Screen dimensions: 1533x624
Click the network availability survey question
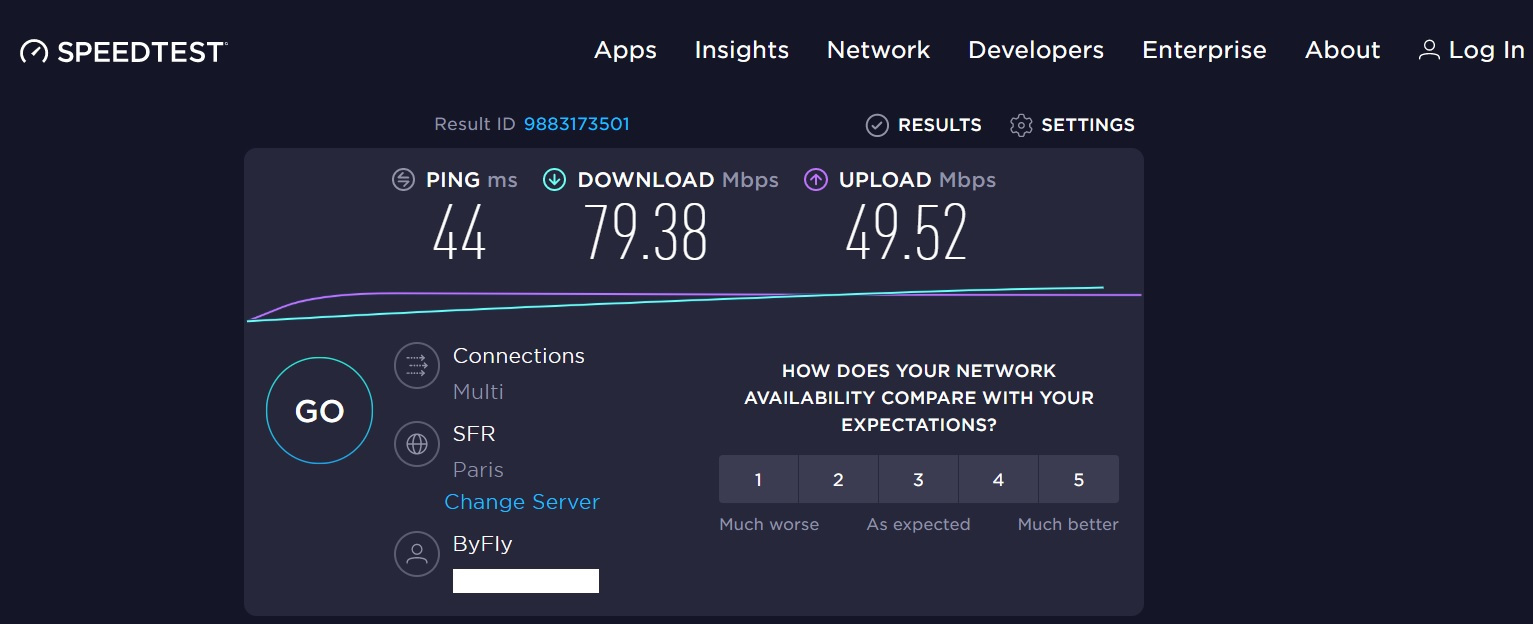919,397
